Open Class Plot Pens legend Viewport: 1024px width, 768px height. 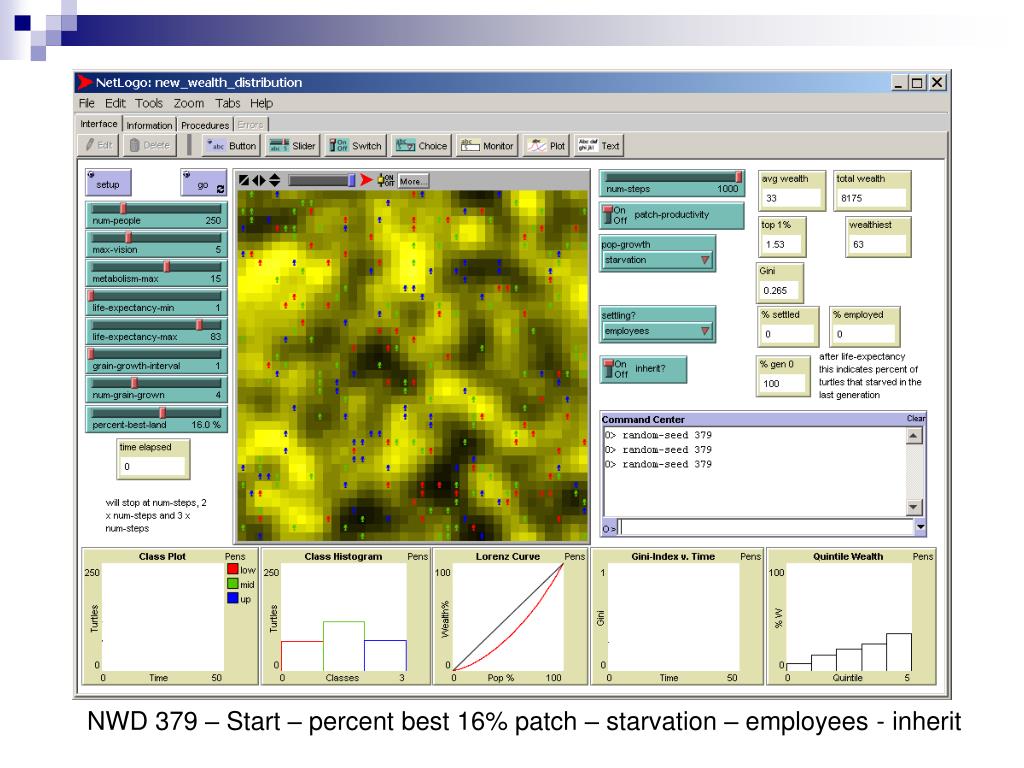click(x=235, y=556)
